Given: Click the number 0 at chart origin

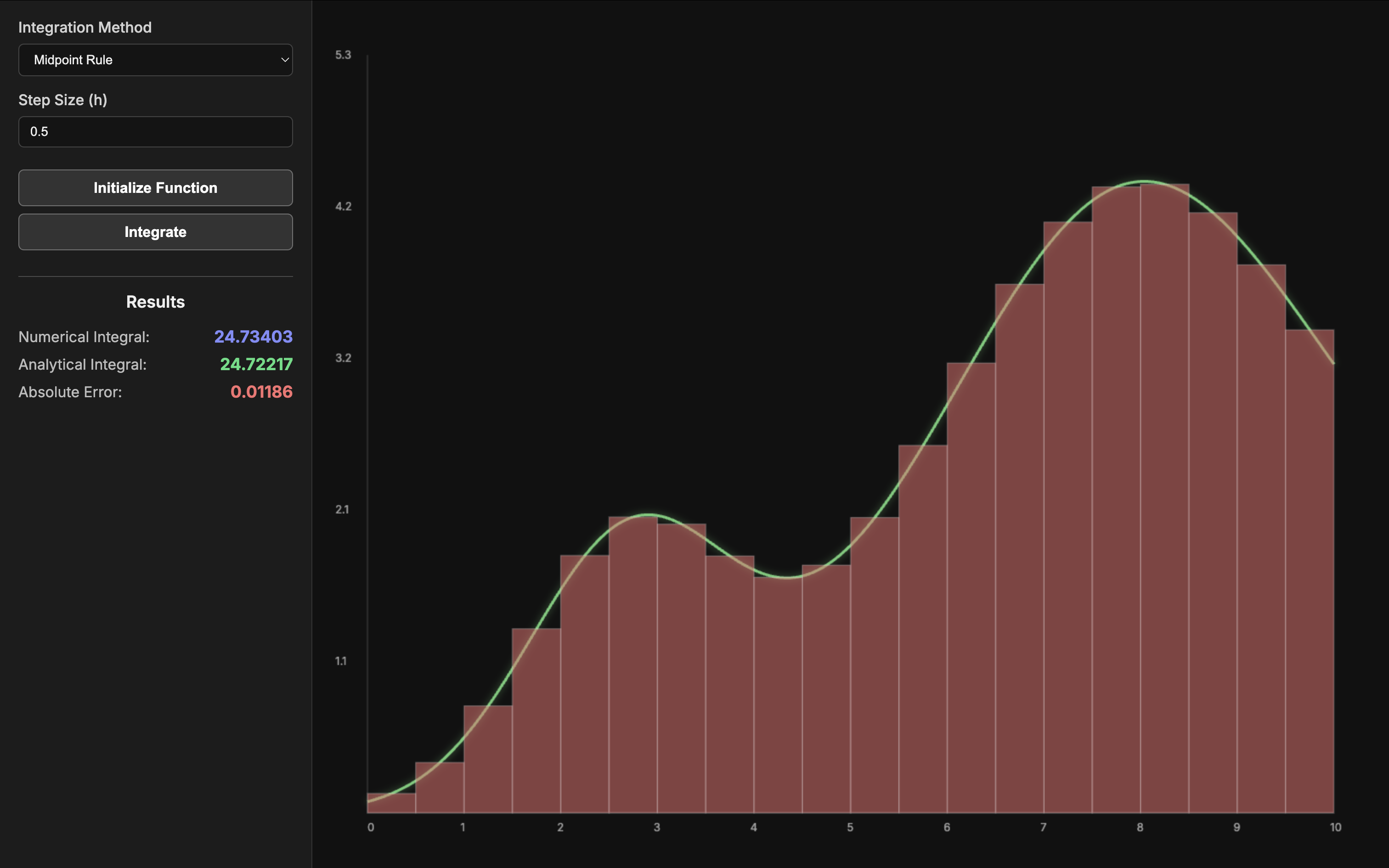Looking at the screenshot, I should (x=371, y=827).
